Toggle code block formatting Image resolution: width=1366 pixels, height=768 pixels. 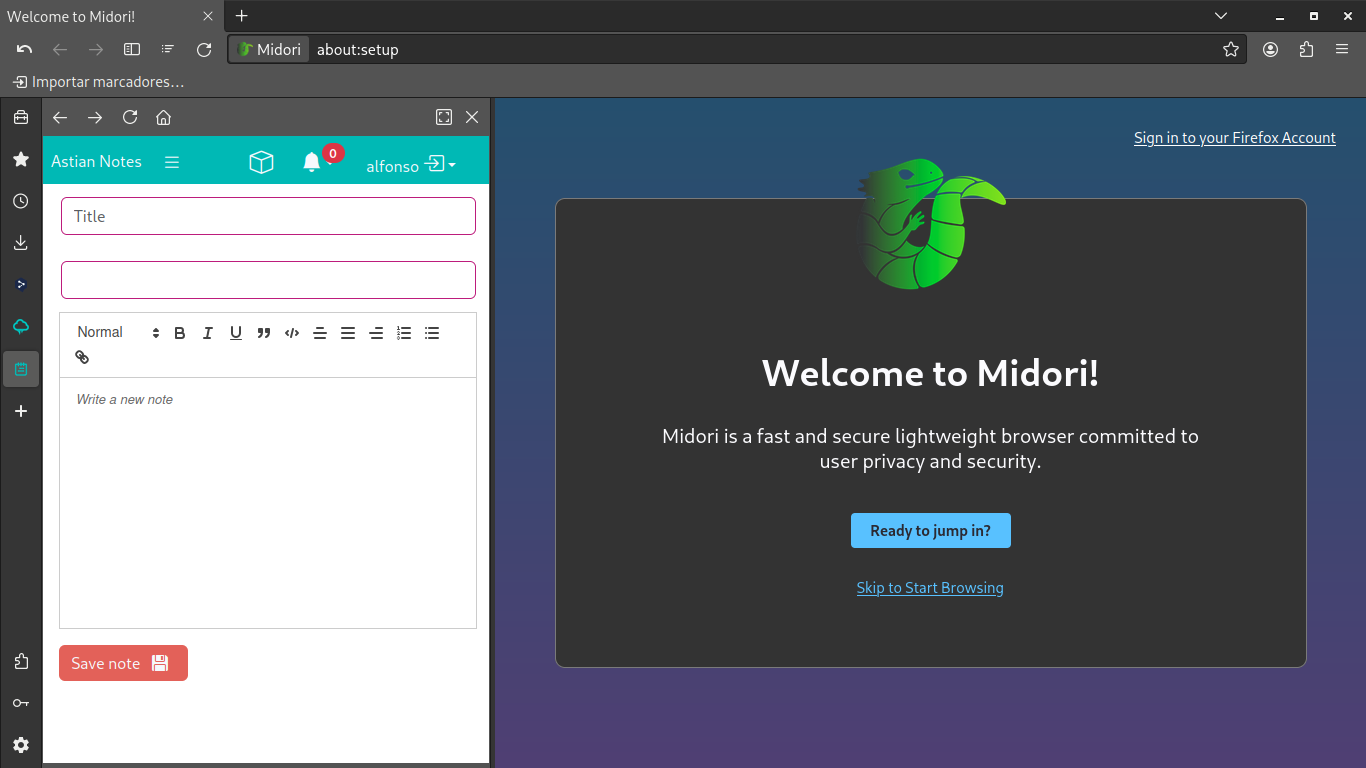(292, 333)
